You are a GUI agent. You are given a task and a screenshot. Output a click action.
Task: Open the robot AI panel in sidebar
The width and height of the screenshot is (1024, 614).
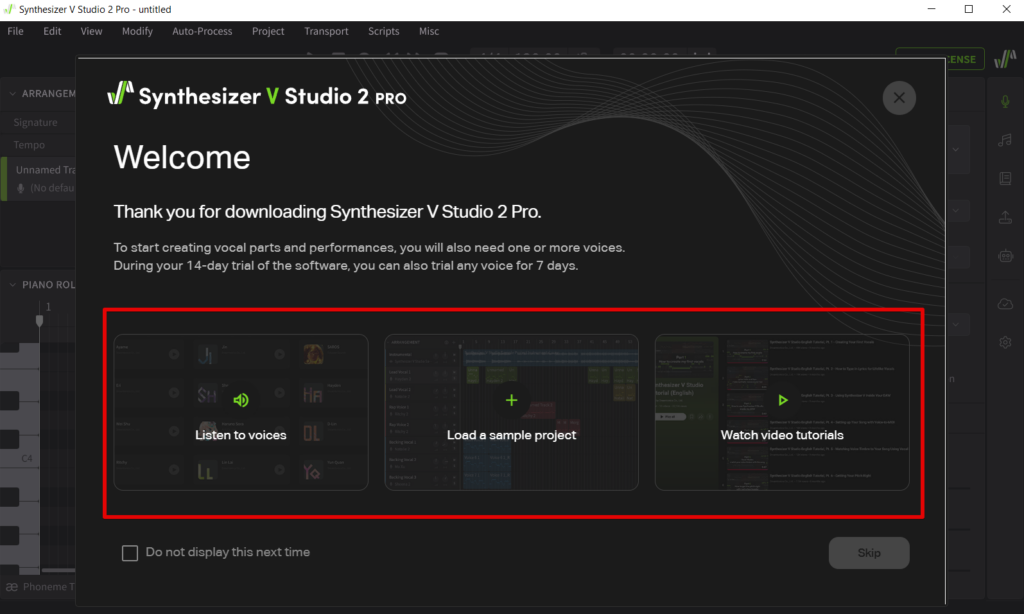1005,255
